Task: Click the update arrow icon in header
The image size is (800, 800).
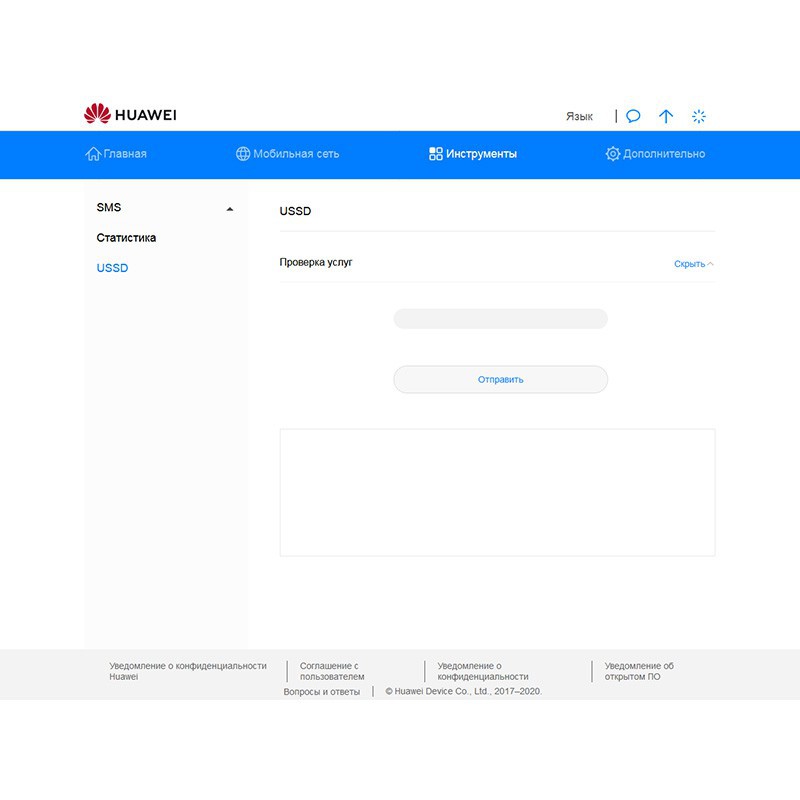Action: pyautogui.click(x=666, y=116)
